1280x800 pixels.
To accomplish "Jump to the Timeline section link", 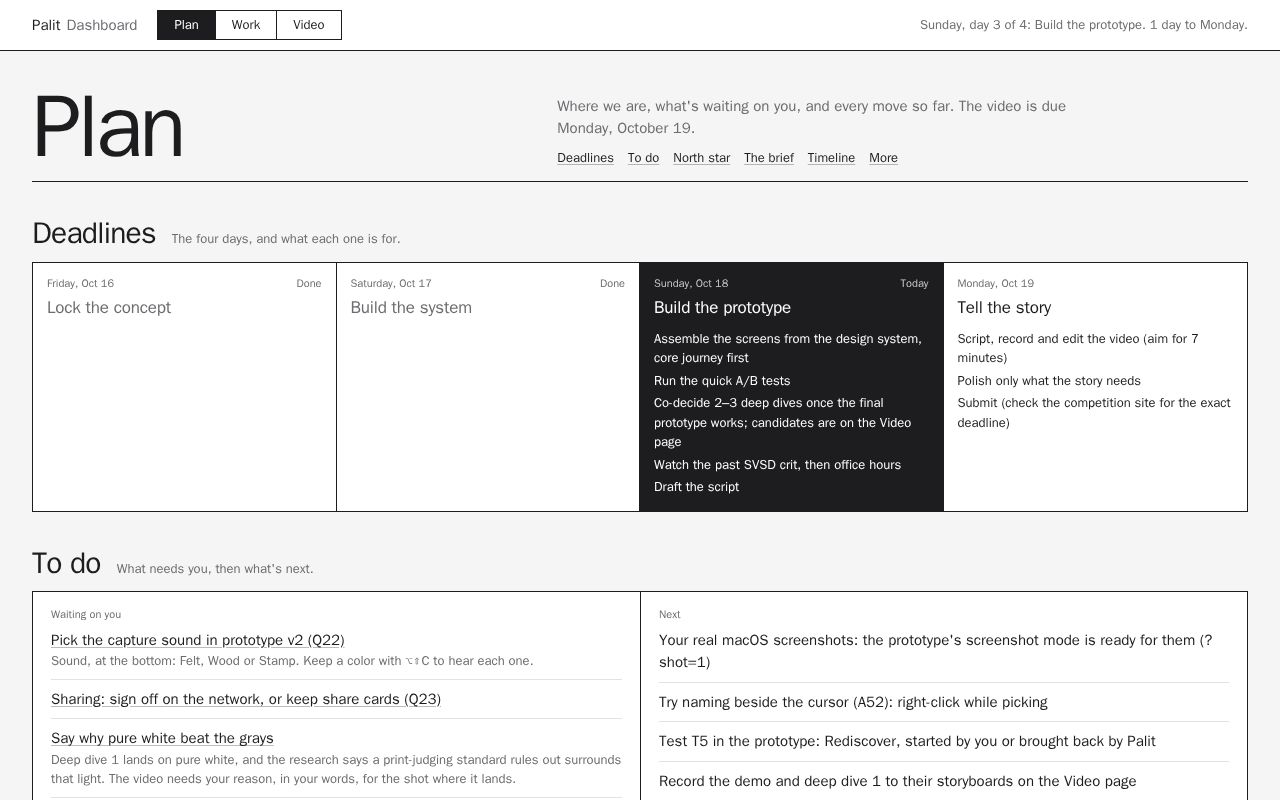I will click(x=831, y=158).
